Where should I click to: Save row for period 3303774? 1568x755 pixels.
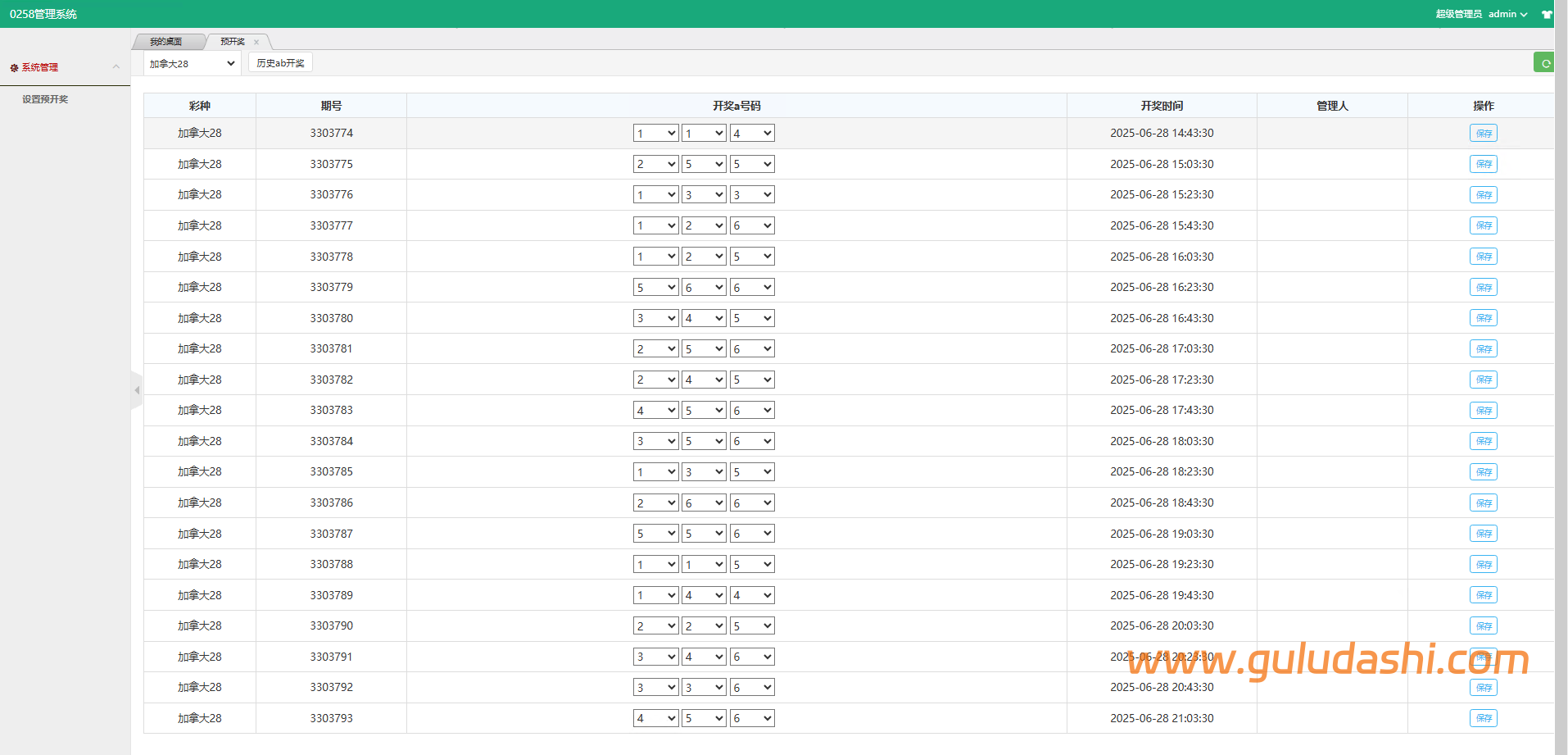coord(1483,133)
